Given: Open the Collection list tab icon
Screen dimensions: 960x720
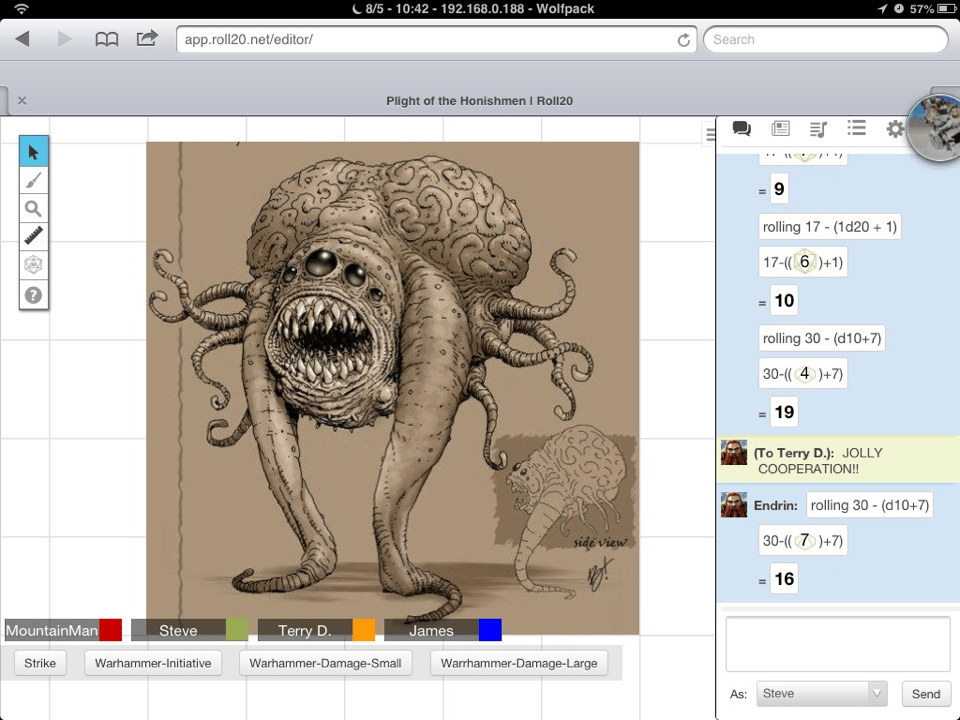Looking at the screenshot, I should coord(857,128).
